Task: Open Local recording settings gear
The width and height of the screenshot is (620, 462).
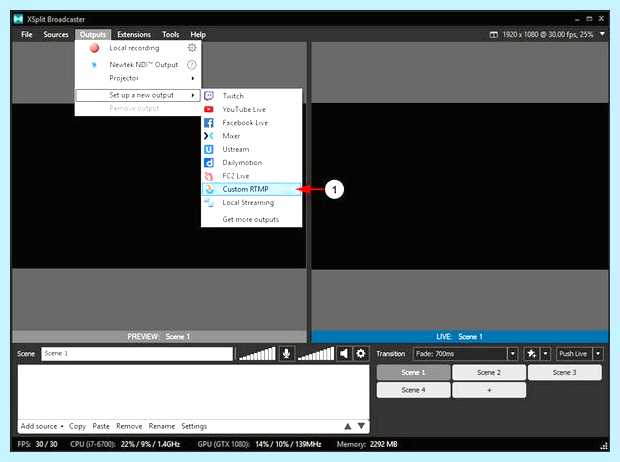Action: (x=192, y=48)
